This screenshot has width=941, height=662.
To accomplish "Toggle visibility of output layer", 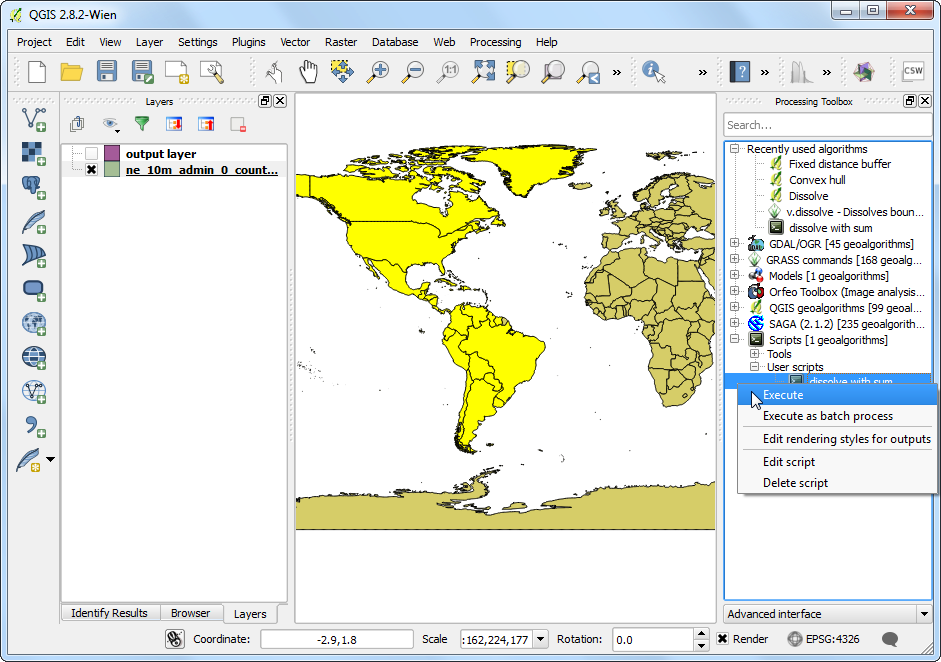I will [91, 154].
